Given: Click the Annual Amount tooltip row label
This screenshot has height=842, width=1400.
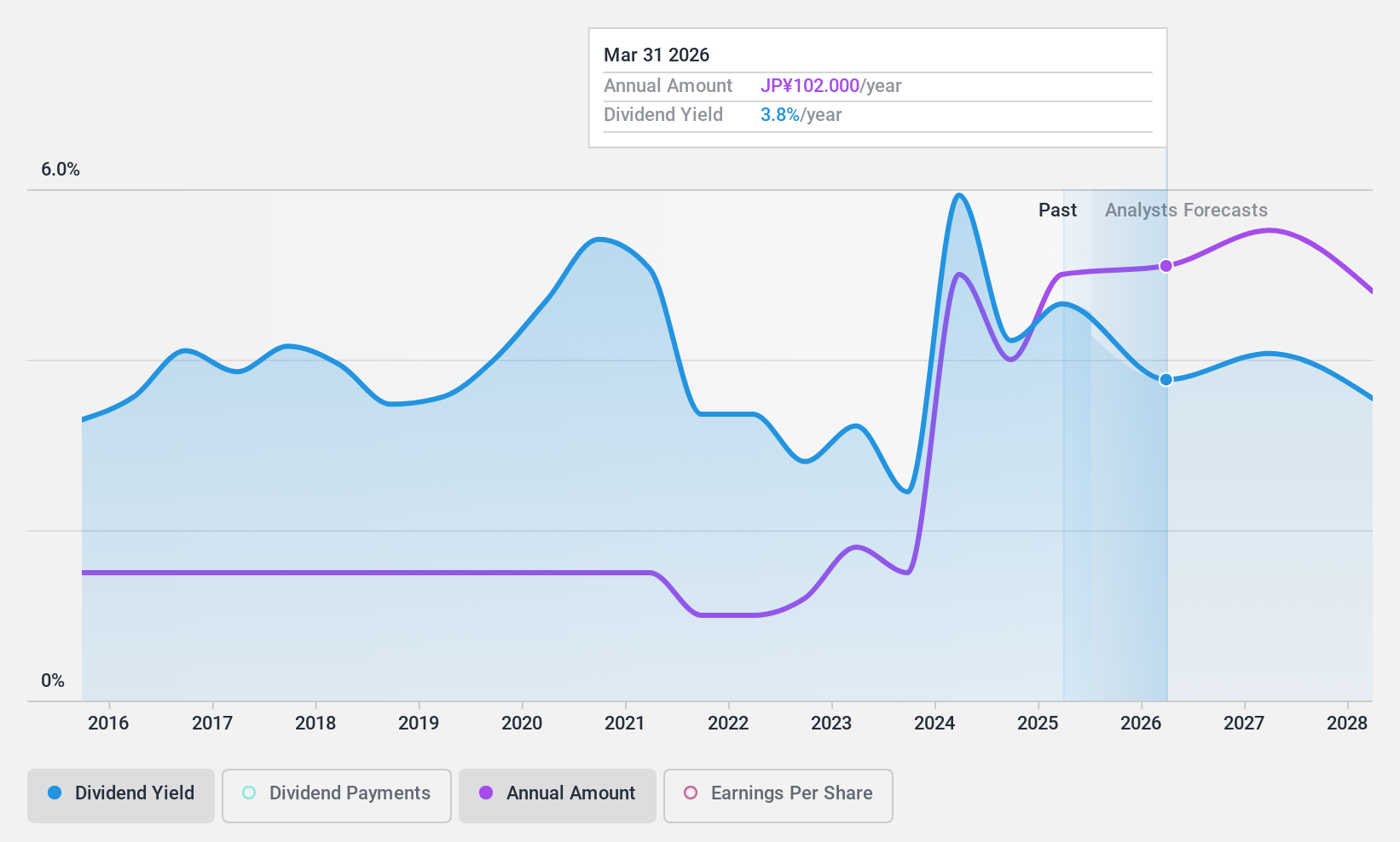Looking at the screenshot, I should (668, 86).
